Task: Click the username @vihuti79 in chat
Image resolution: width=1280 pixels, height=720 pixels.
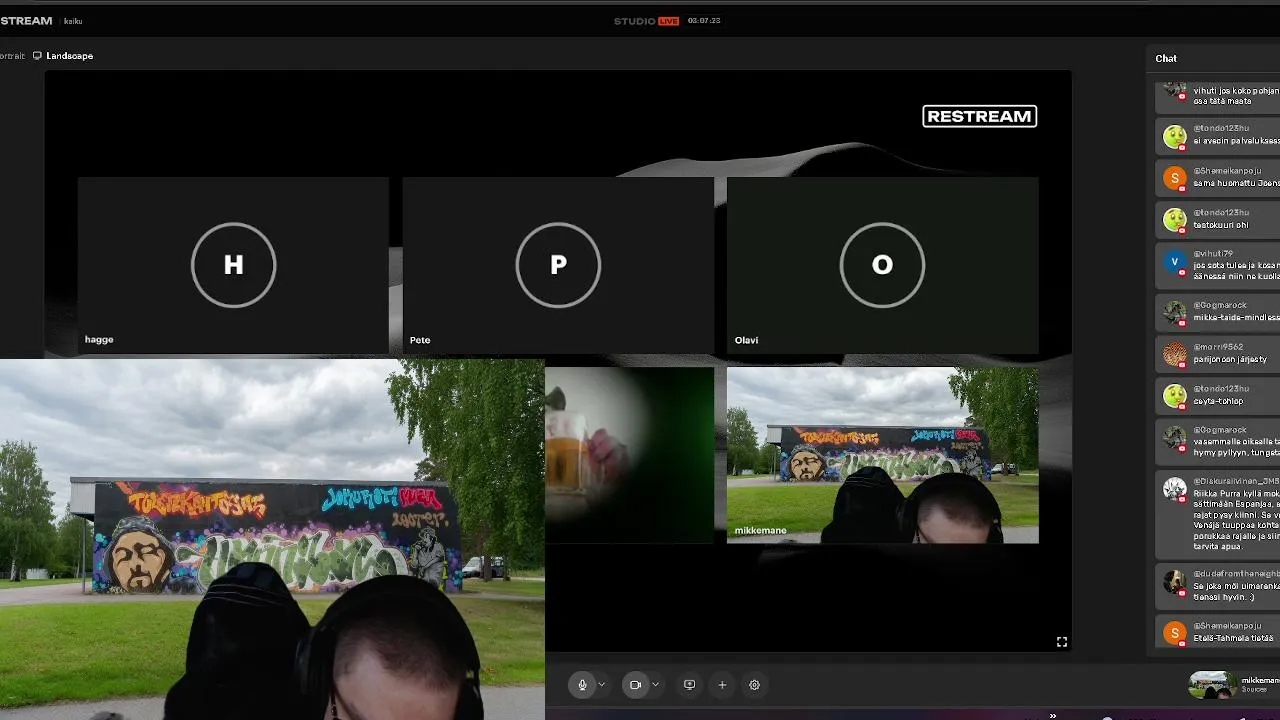Action: [1213, 254]
